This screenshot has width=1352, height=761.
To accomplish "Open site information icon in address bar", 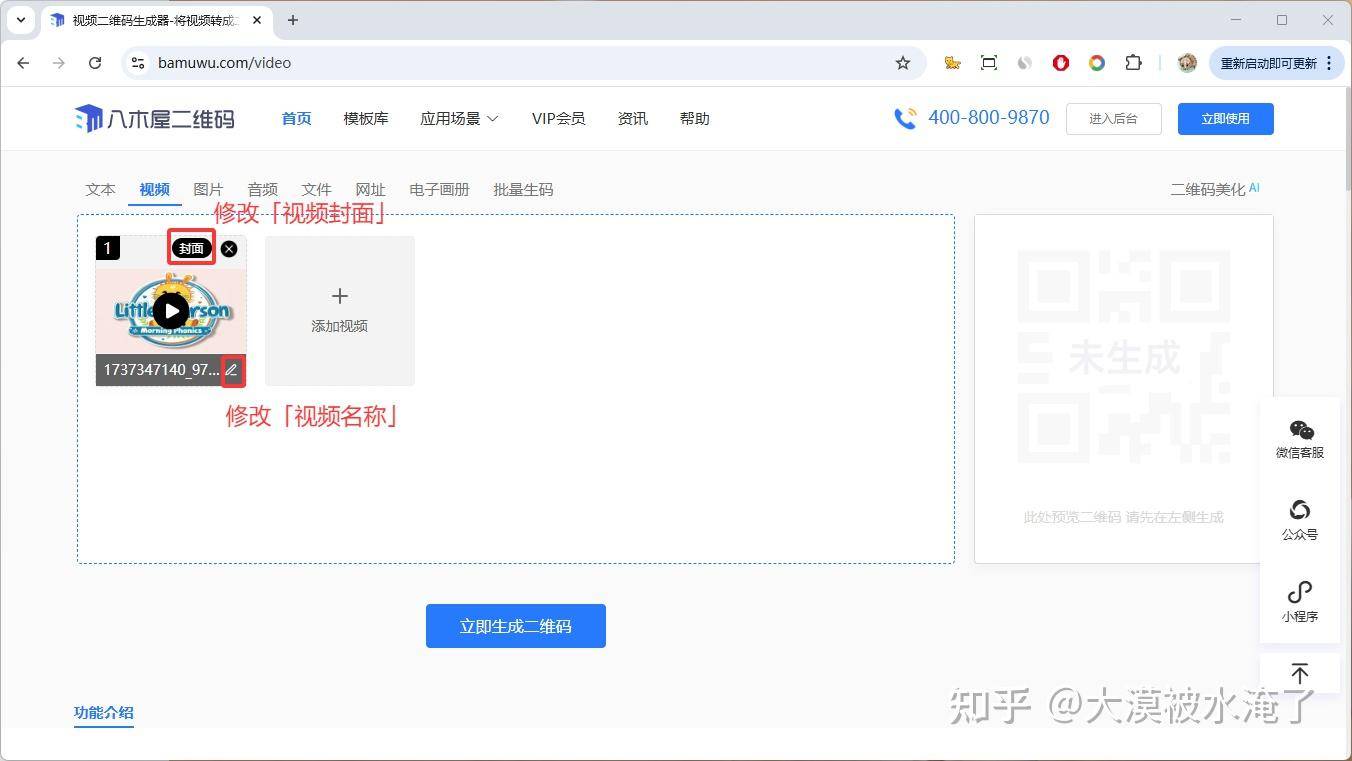I will (138, 62).
